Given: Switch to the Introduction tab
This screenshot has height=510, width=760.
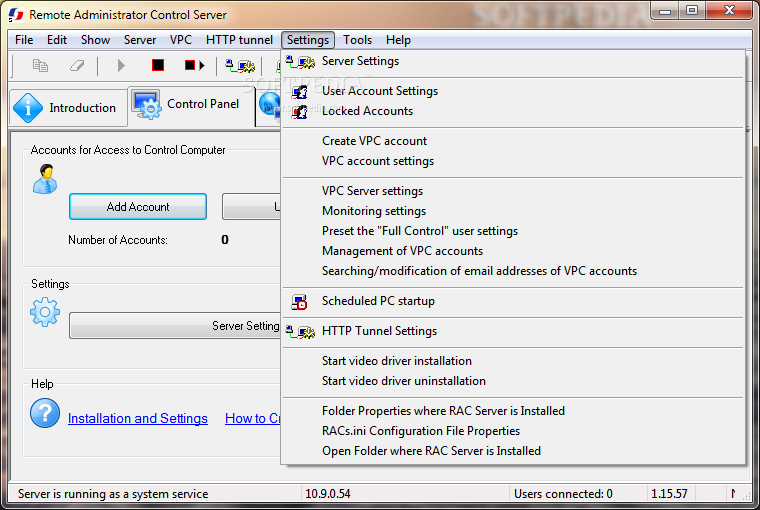Looking at the screenshot, I should point(68,108).
